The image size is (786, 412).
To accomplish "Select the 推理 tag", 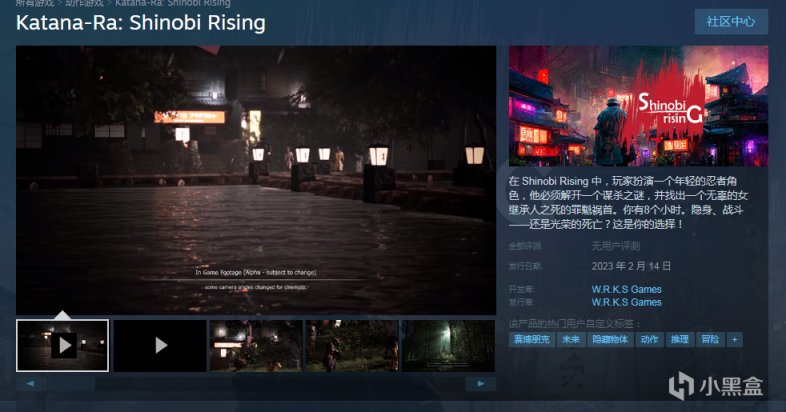I will tap(680, 340).
